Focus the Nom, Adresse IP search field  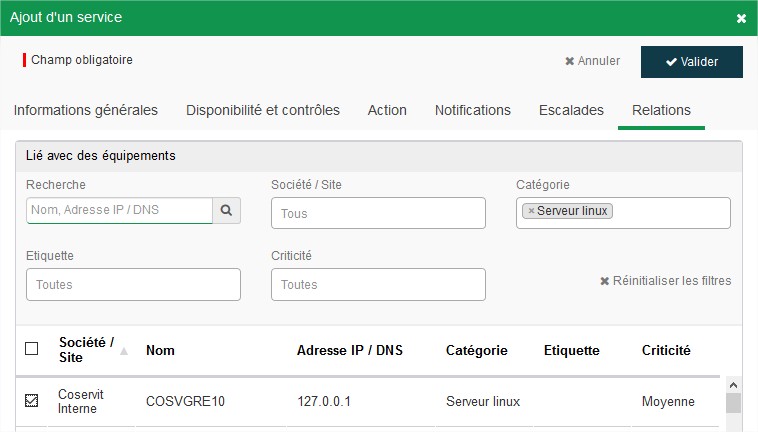[119, 210]
